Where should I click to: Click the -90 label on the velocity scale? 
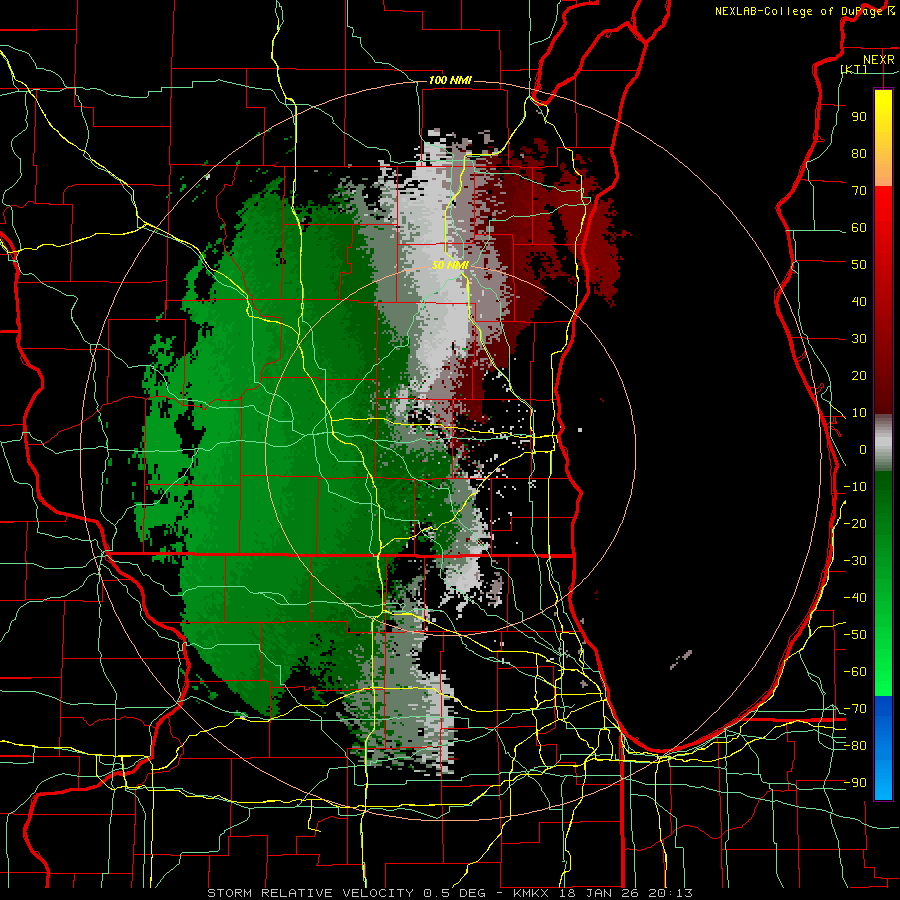coord(855,783)
